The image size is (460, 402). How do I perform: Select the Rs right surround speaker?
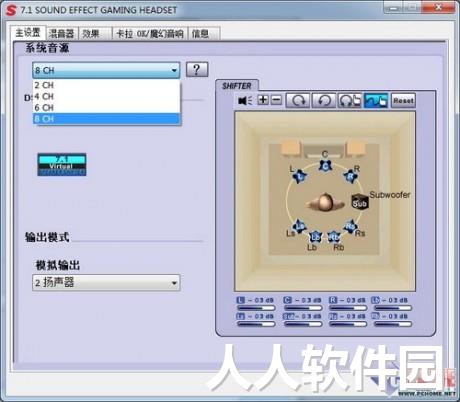click(350, 227)
